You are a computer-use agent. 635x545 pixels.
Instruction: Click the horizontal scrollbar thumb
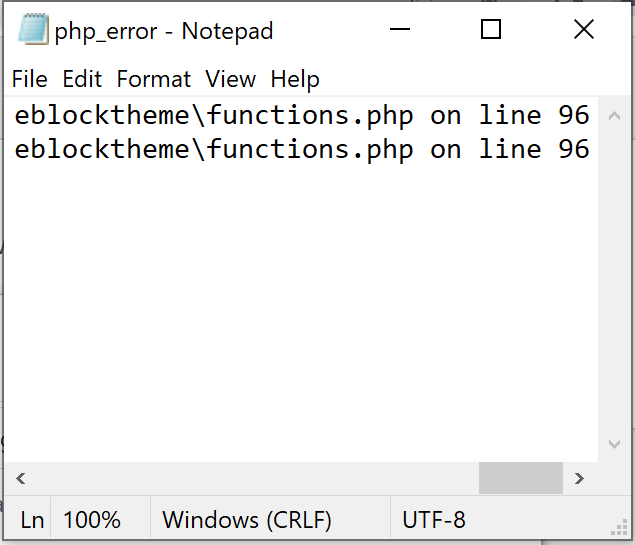521,479
